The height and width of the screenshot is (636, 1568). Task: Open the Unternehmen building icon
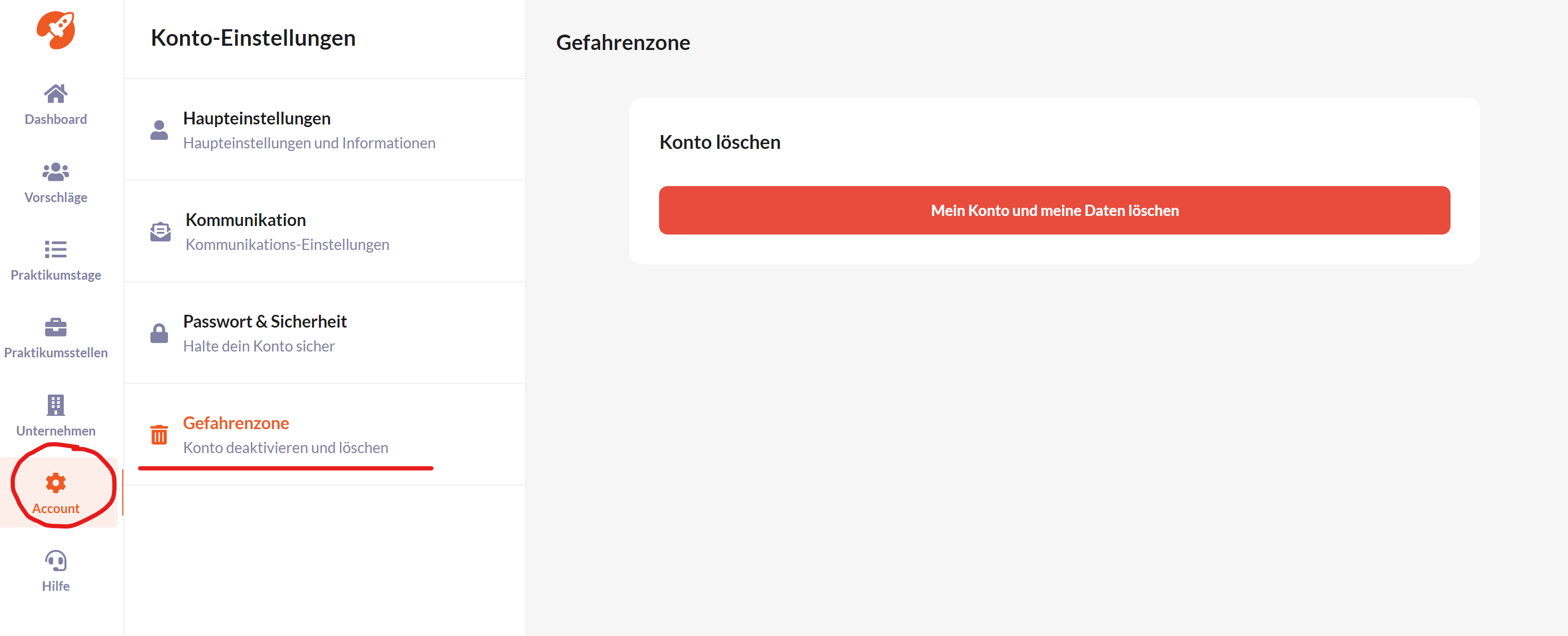[55, 405]
